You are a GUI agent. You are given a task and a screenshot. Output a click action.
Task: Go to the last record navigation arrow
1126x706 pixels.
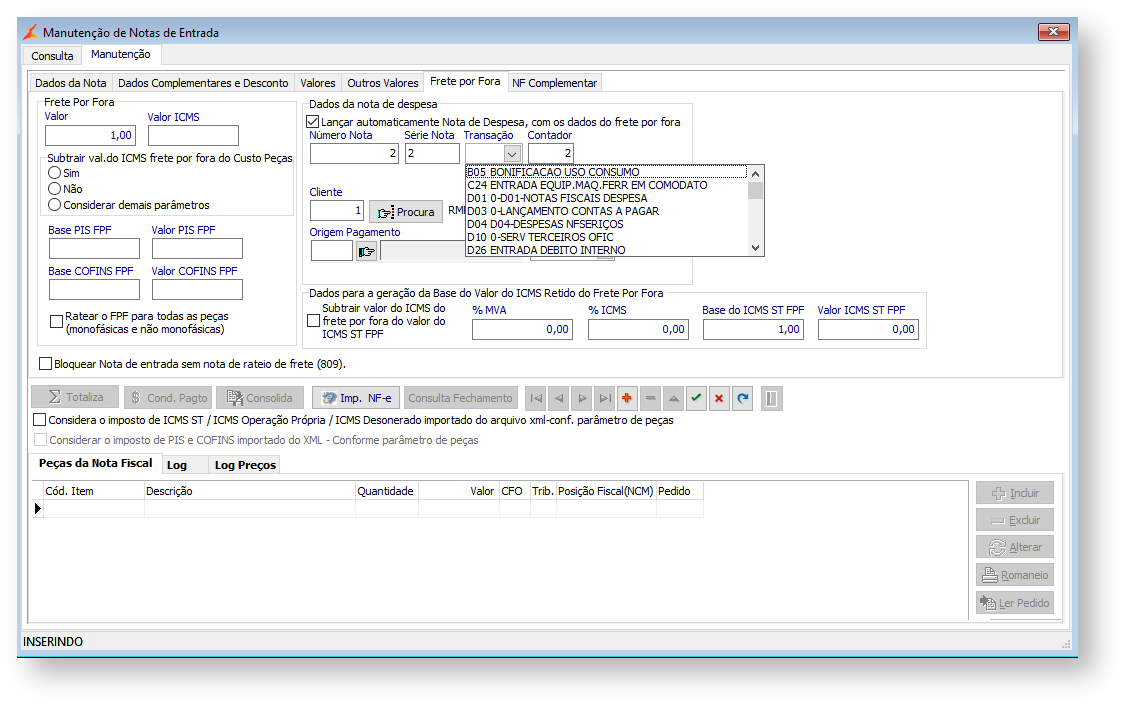point(605,398)
